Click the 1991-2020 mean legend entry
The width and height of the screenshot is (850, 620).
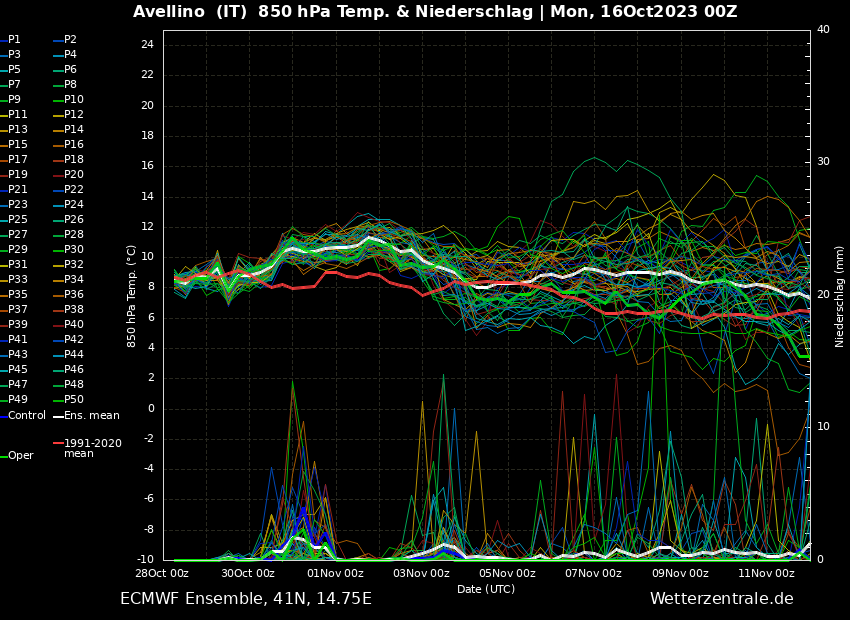(x=92, y=448)
